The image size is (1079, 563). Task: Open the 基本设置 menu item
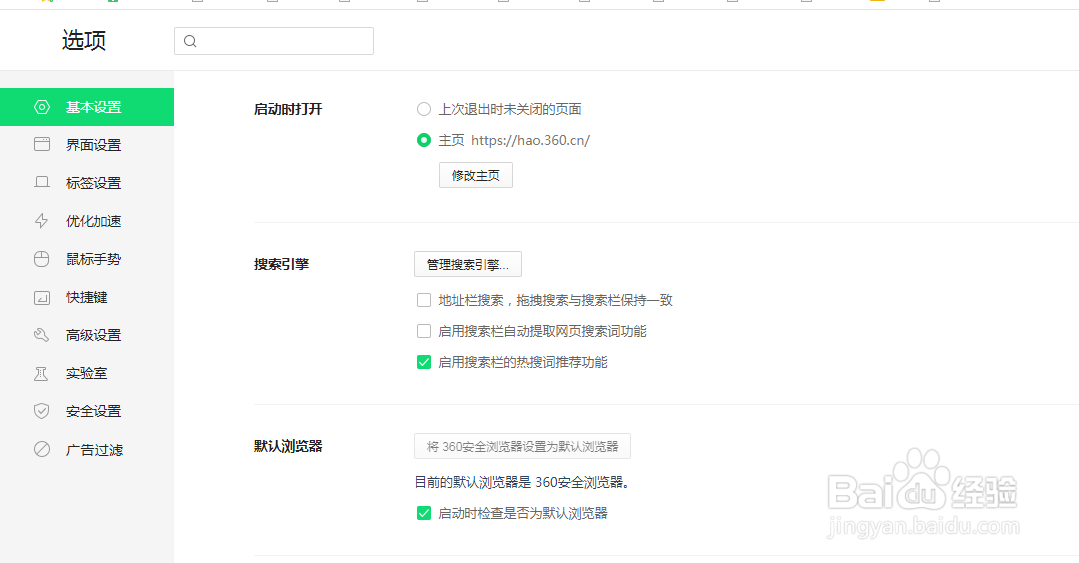pyautogui.click(x=87, y=107)
